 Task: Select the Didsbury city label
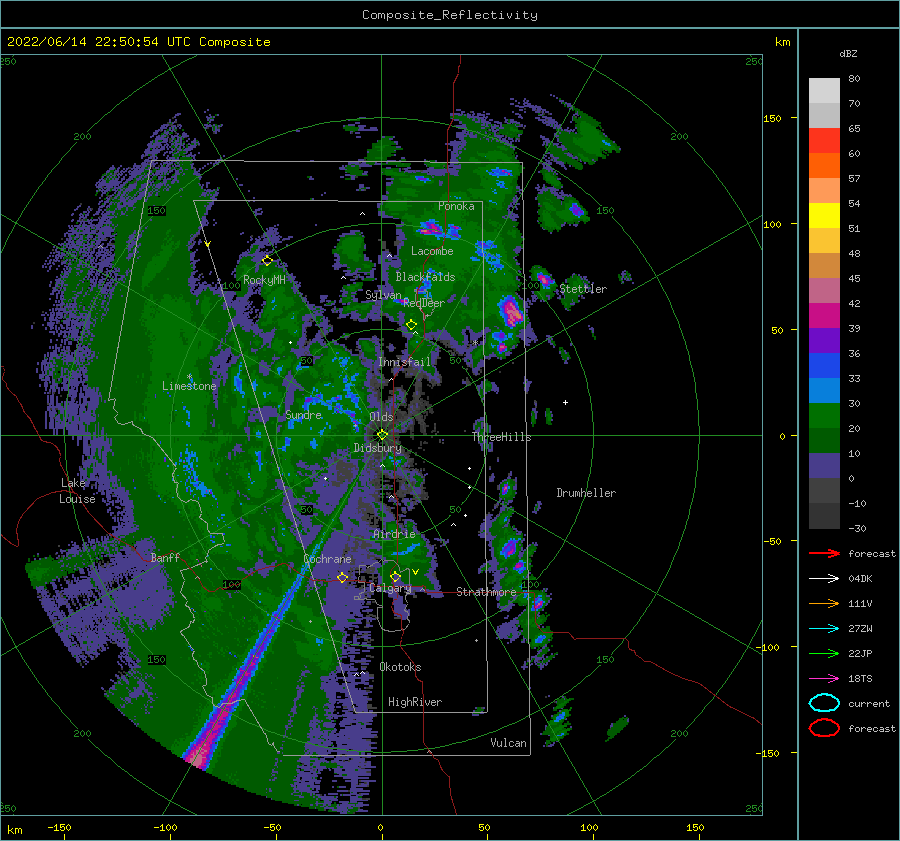coord(378,448)
